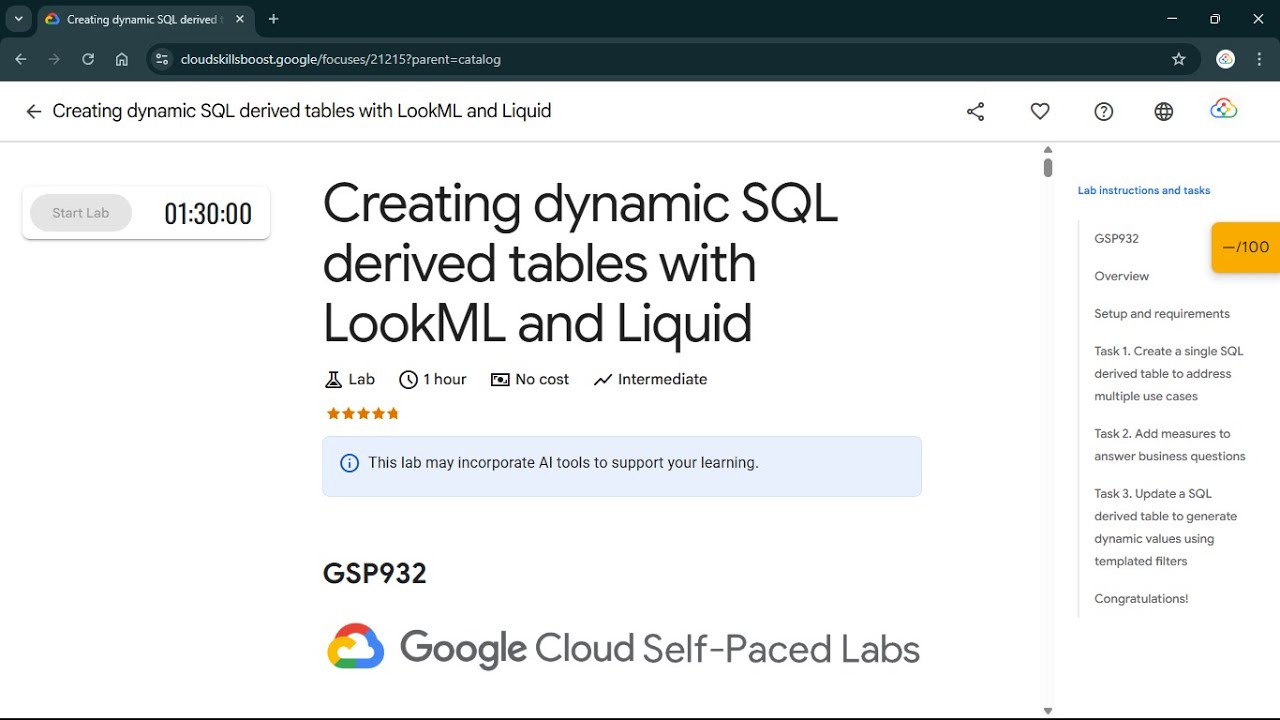Image resolution: width=1280 pixels, height=720 pixels.
Task: Open Chrome profile avatar
Action: click(x=1225, y=59)
